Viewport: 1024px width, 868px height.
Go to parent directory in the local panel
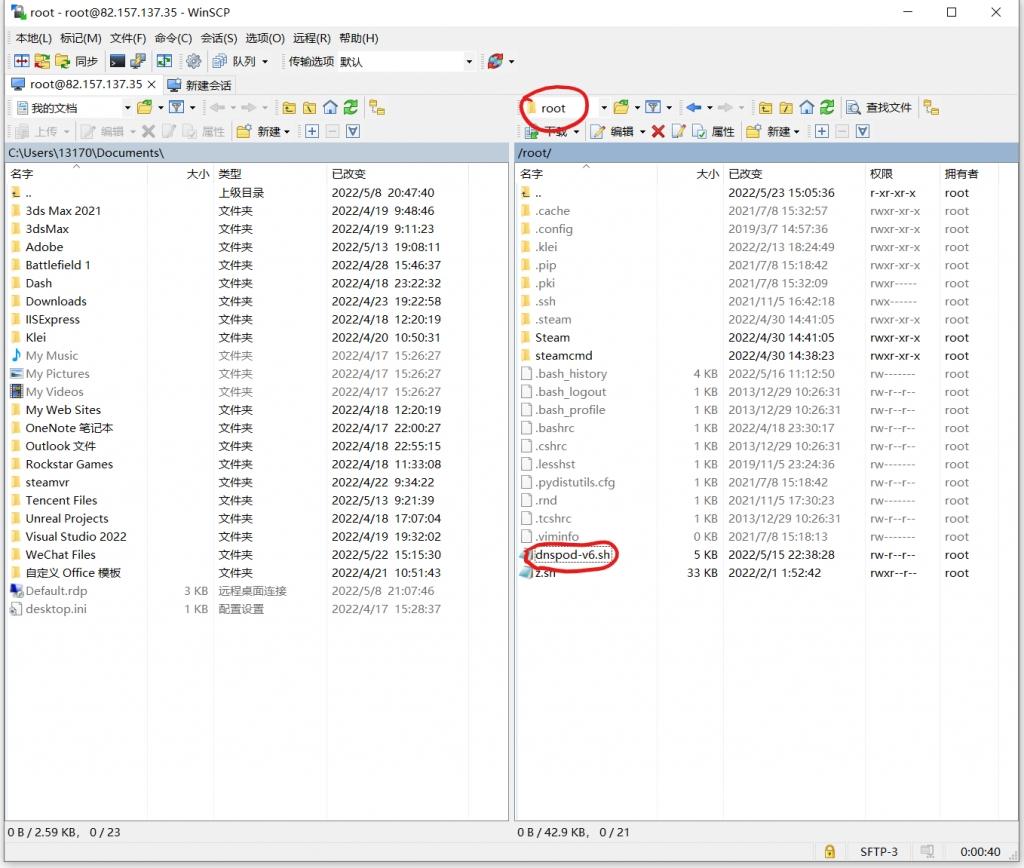(x=289, y=108)
